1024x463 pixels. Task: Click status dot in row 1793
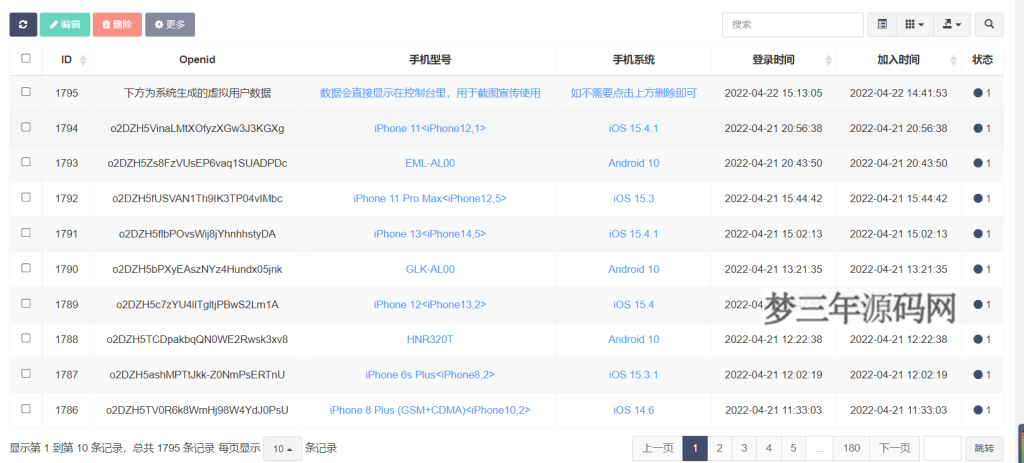coord(978,163)
